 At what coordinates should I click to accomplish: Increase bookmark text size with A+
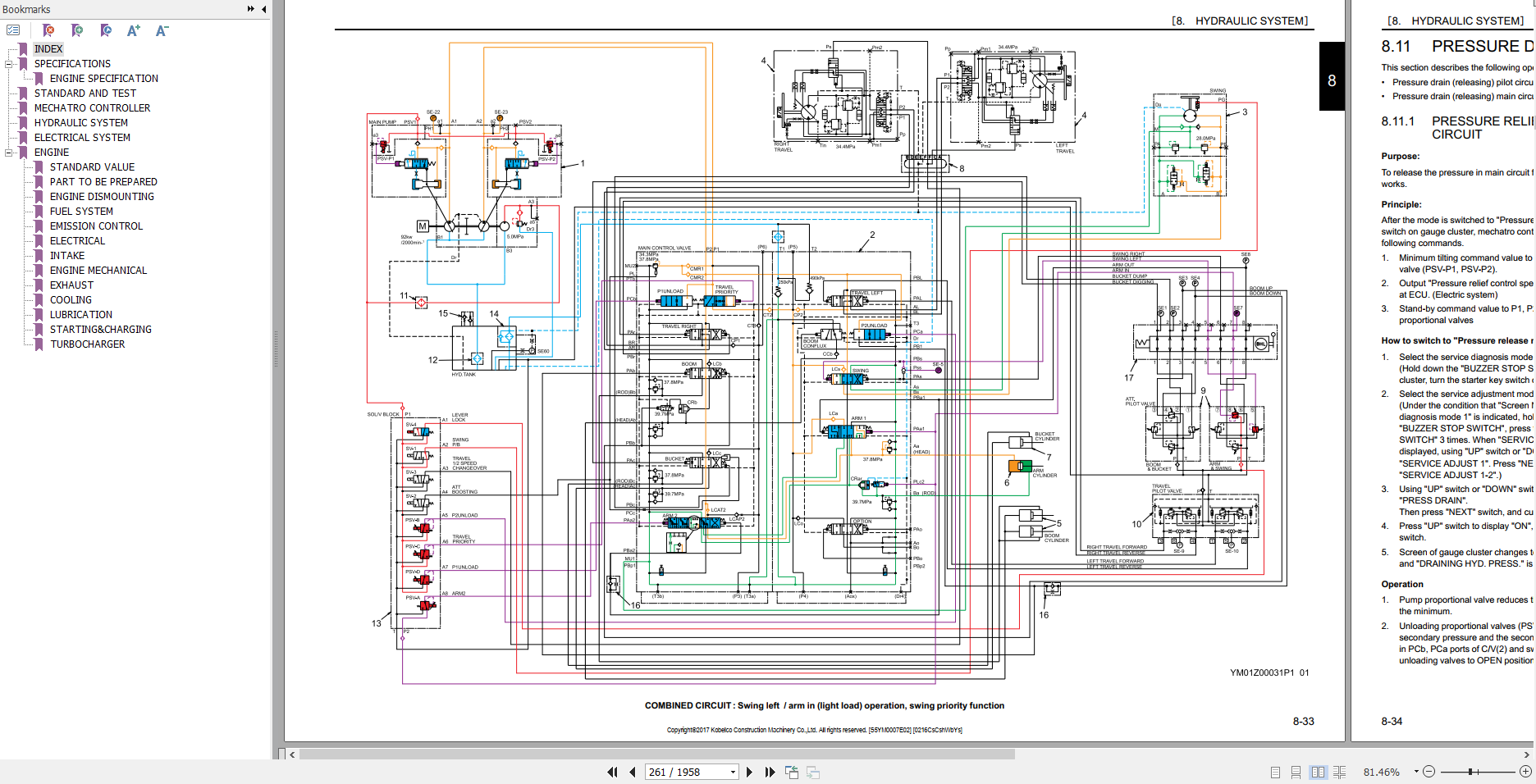click(x=133, y=30)
